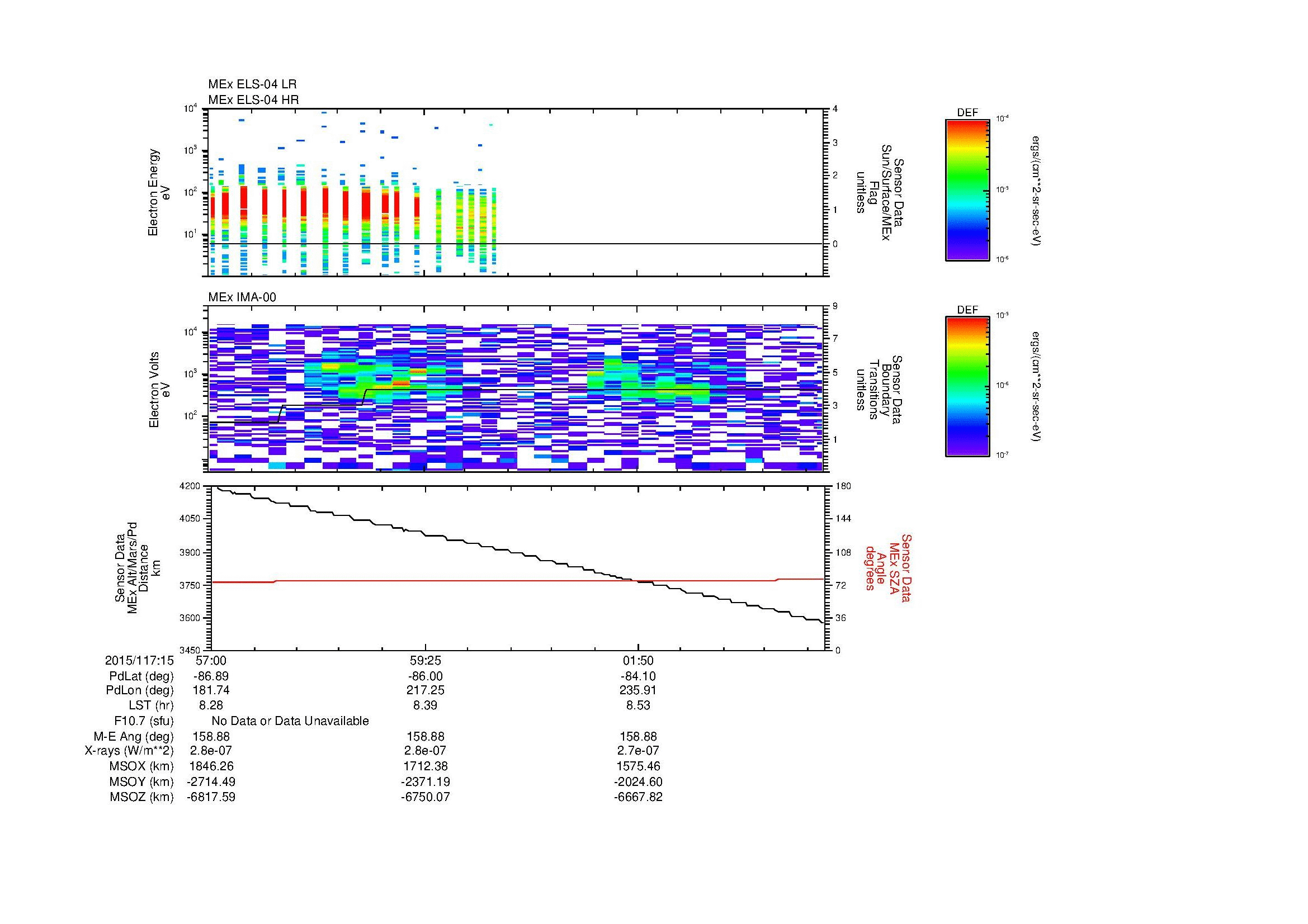Click the time tick label '57:00'
This screenshot has height=924, width=1308.
coord(211,660)
